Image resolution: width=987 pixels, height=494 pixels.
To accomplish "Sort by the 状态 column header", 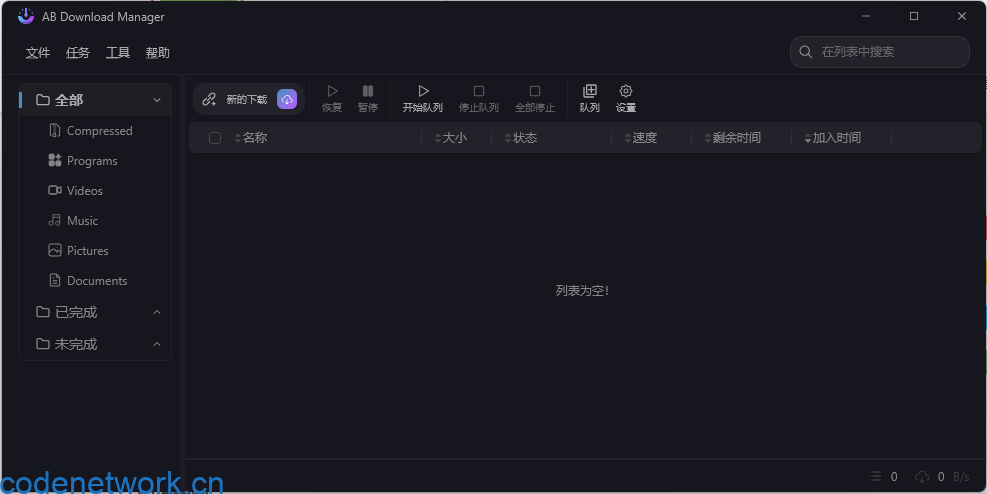I will tap(521, 138).
